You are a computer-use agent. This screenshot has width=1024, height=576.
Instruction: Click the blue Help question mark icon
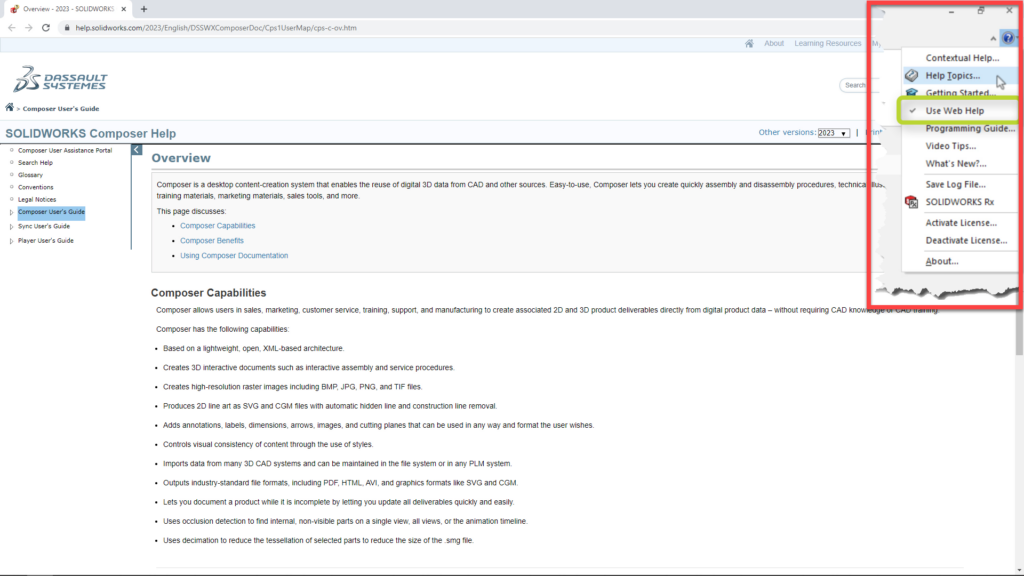[x=1006, y=38]
